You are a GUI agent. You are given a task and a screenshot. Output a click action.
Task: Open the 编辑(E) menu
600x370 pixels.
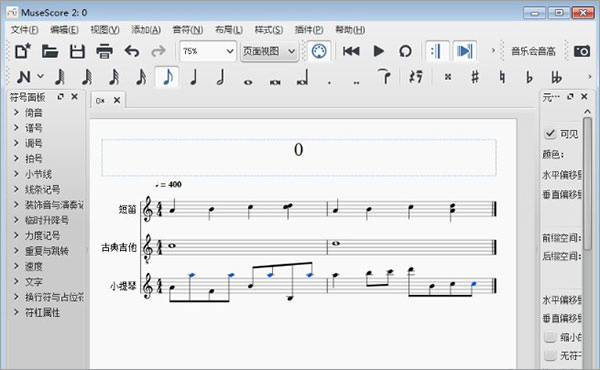coord(64,29)
